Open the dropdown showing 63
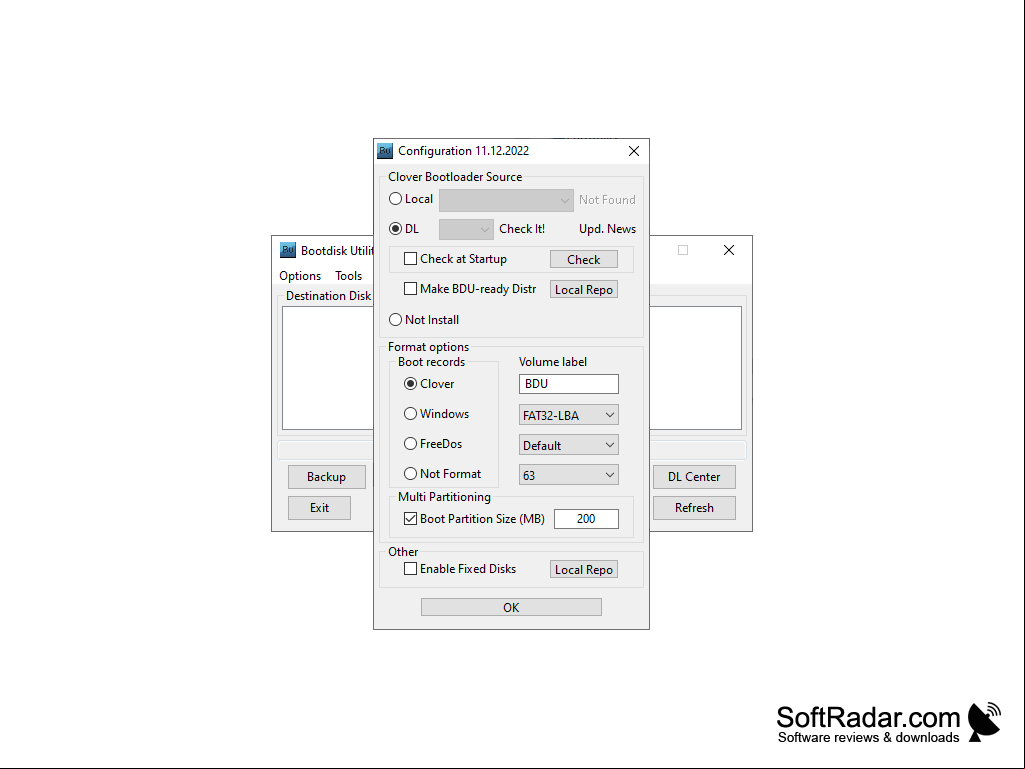 click(569, 475)
